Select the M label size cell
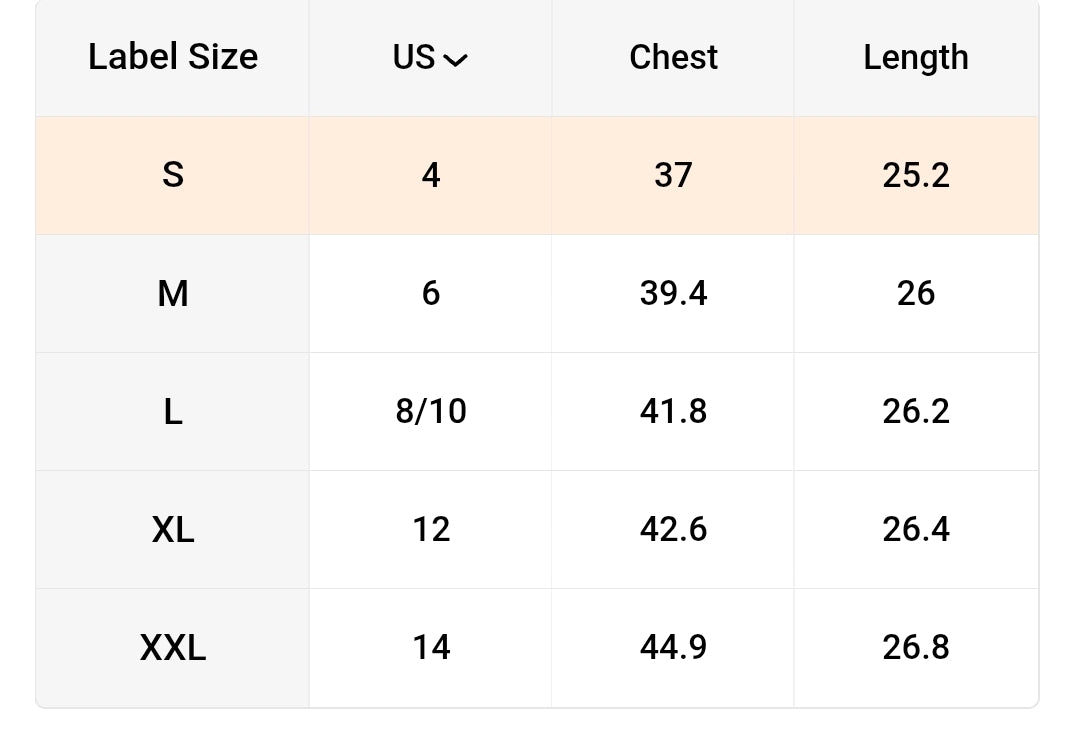1080x734 pixels. [173, 294]
